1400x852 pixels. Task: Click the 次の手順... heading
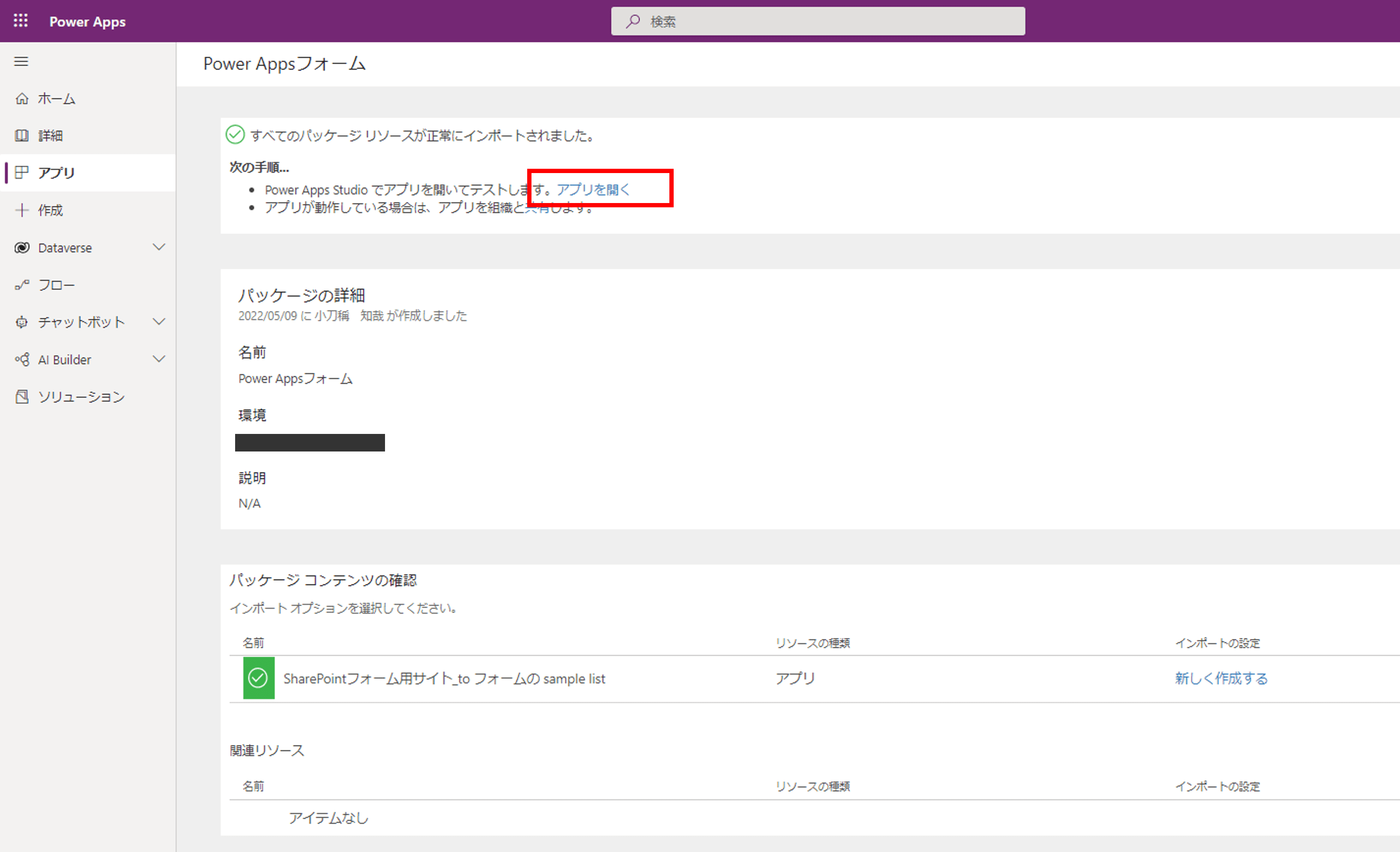coord(259,167)
